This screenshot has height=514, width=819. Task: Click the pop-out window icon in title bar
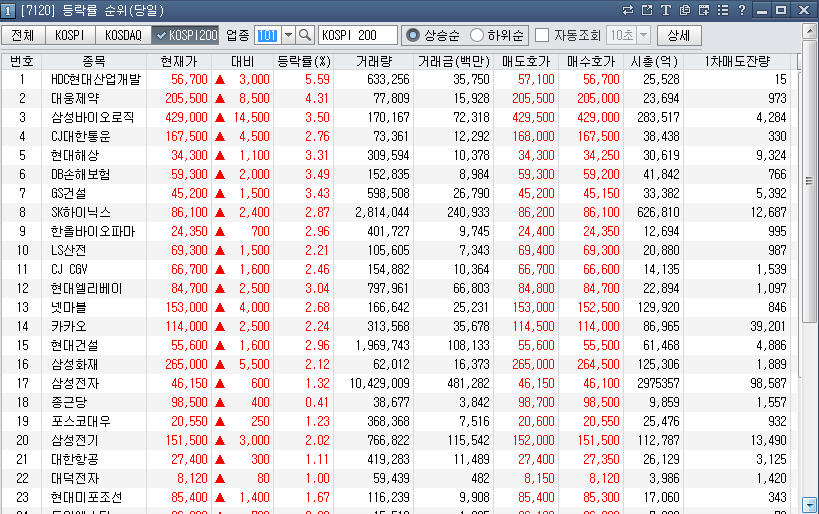pyautogui.click(x=647, y=9)
